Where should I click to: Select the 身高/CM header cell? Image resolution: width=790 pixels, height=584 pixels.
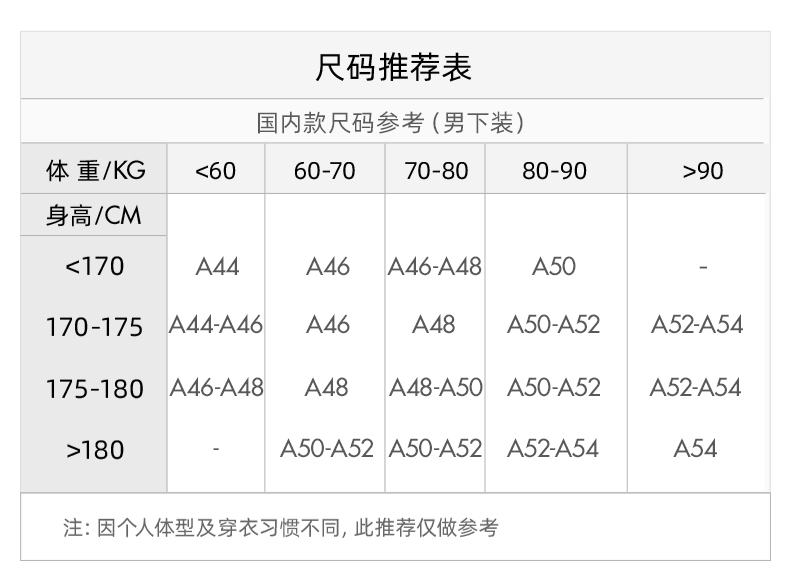(x=95, y=216)
